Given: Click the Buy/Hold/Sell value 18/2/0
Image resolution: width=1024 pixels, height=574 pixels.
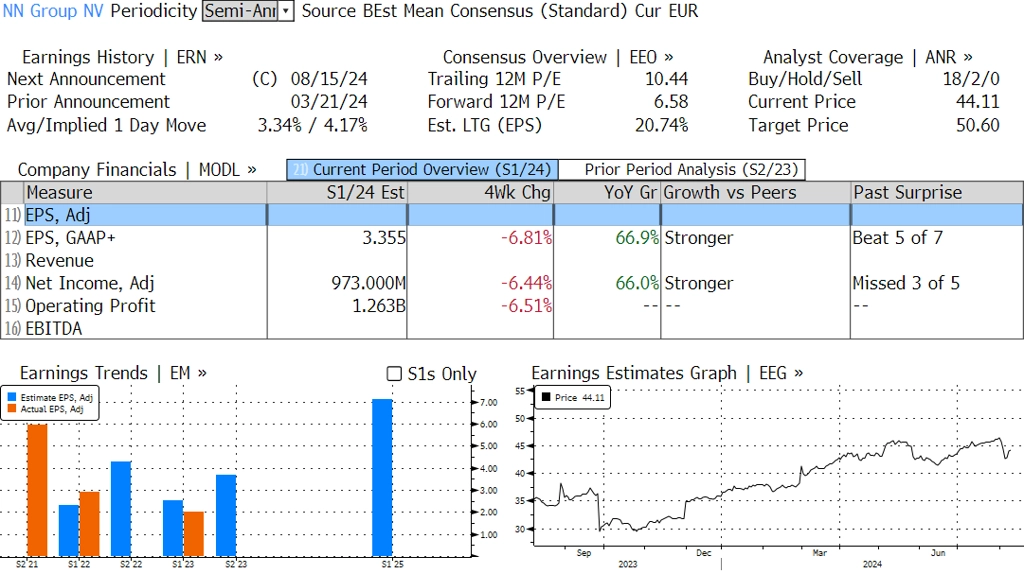Looking at the screenshot, I should pyautogui.click(x=970, y=79).
